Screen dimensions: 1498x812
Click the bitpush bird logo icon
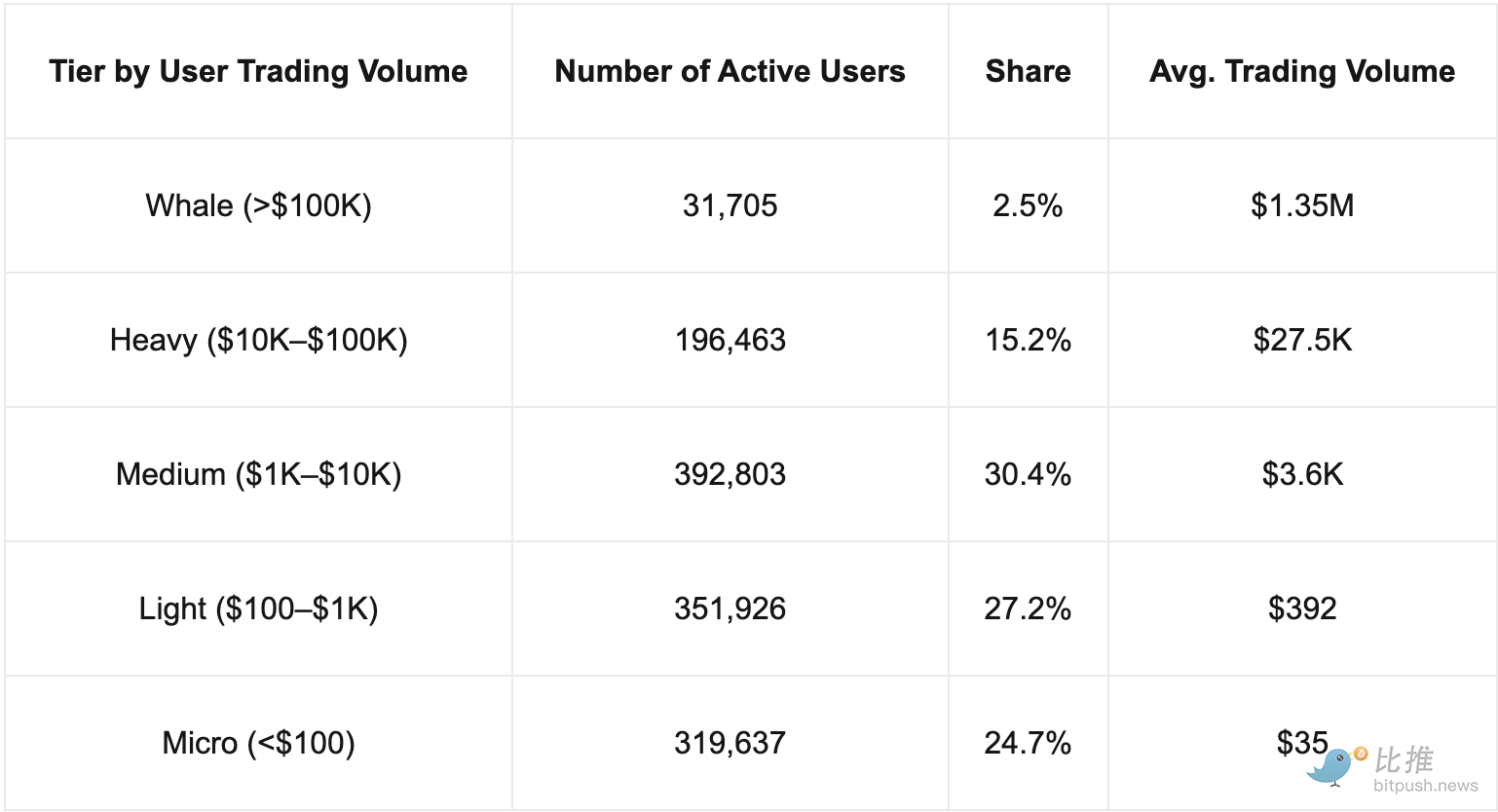click(x=1334, y=766)
